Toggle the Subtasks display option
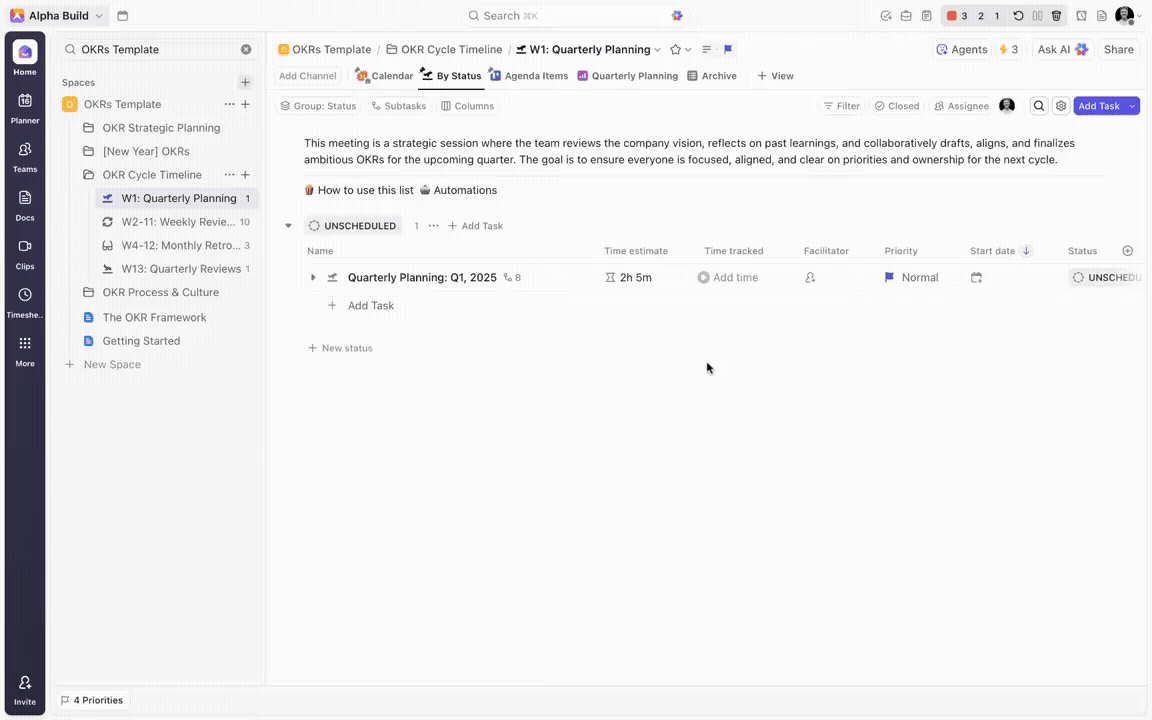 click(x=398, y=106)
